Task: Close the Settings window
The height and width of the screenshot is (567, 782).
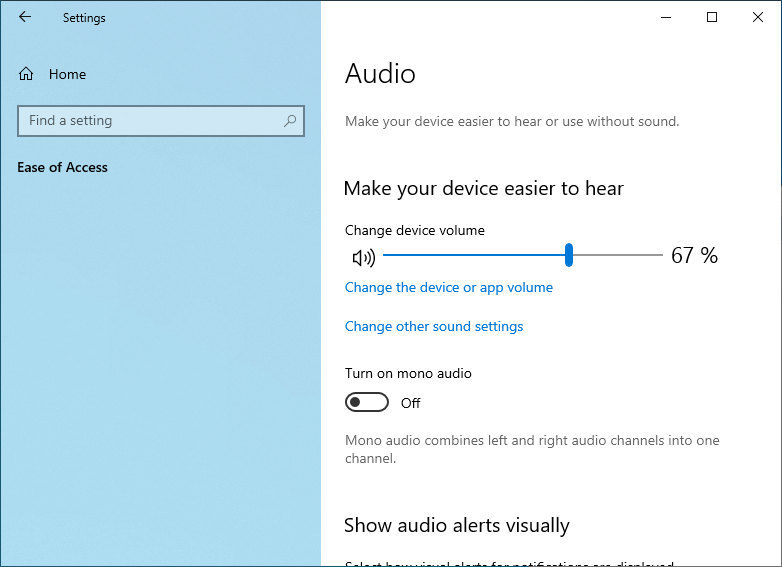Action: point(758,17)
